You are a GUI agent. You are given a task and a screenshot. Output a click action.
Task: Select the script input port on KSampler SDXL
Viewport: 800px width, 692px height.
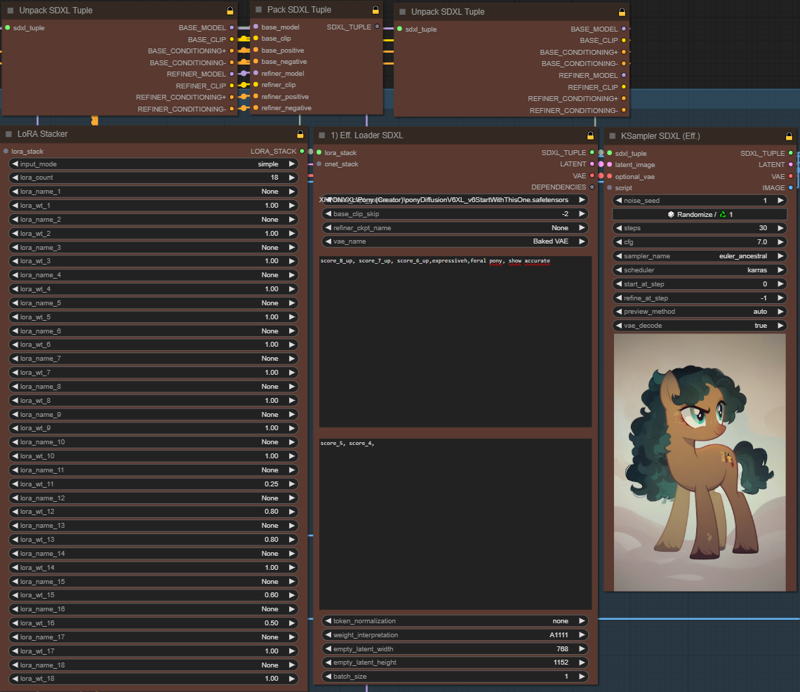(609, 188)
